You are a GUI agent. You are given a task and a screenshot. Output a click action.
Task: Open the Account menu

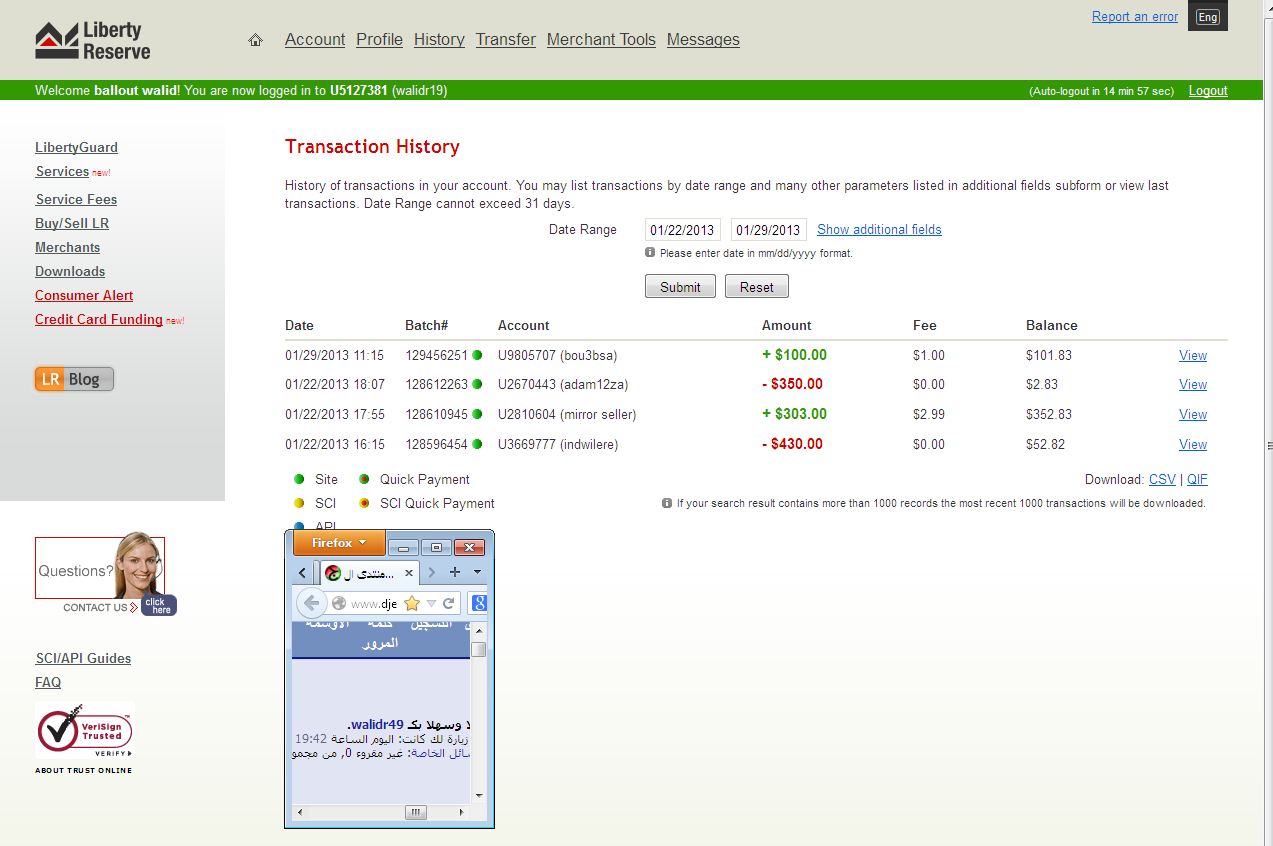coord(315,40)
